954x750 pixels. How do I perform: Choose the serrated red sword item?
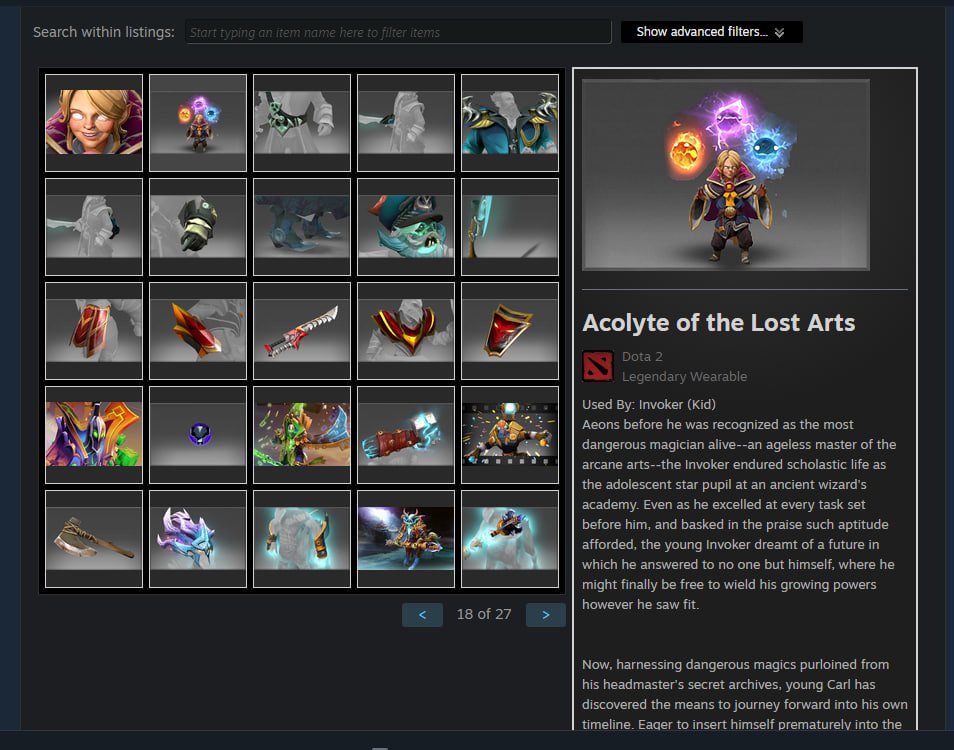[302, 331]
